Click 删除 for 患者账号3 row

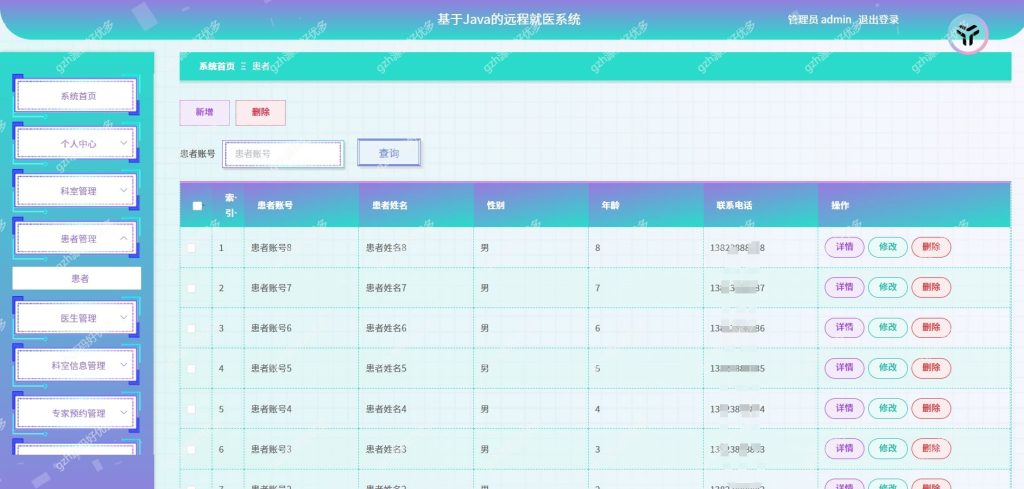[x=931, y=449]
